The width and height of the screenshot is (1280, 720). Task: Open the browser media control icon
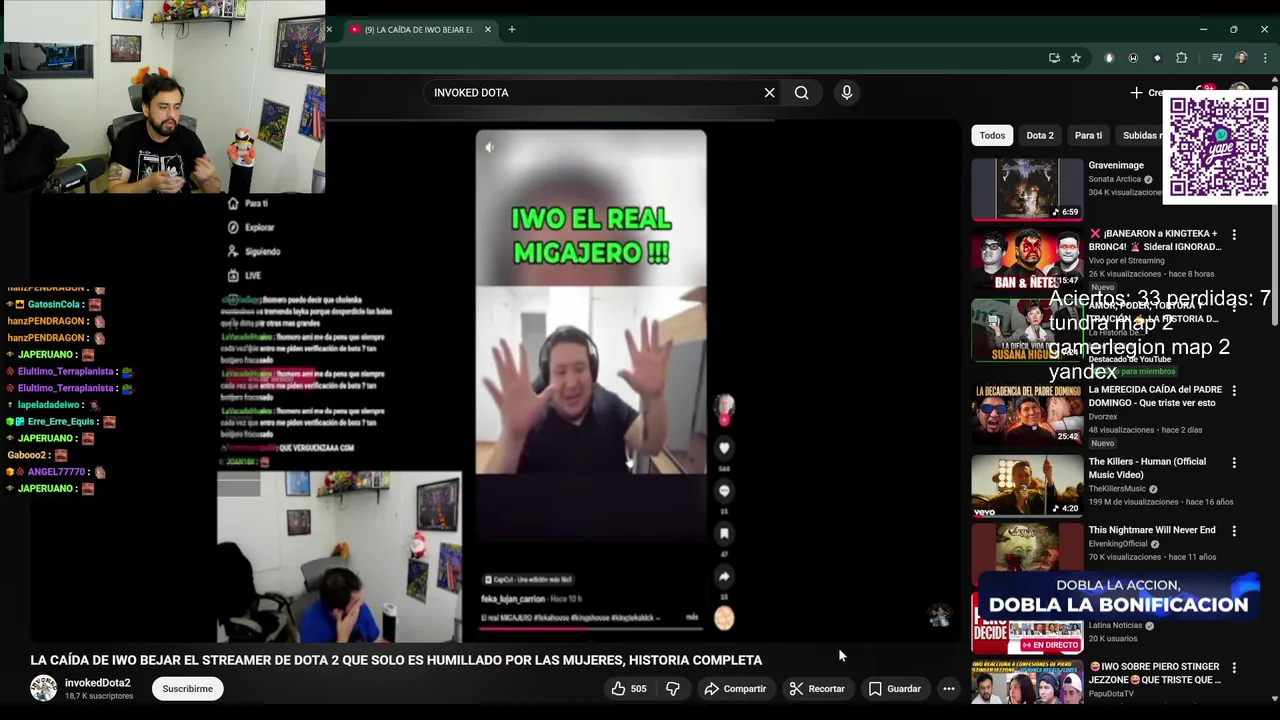pos(1217,58)
